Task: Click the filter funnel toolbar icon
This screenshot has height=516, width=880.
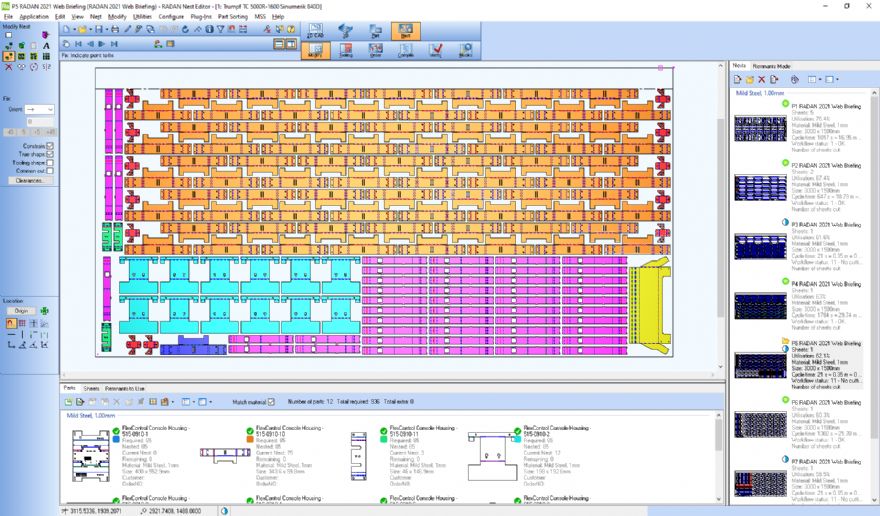Action: pos(221,29)
